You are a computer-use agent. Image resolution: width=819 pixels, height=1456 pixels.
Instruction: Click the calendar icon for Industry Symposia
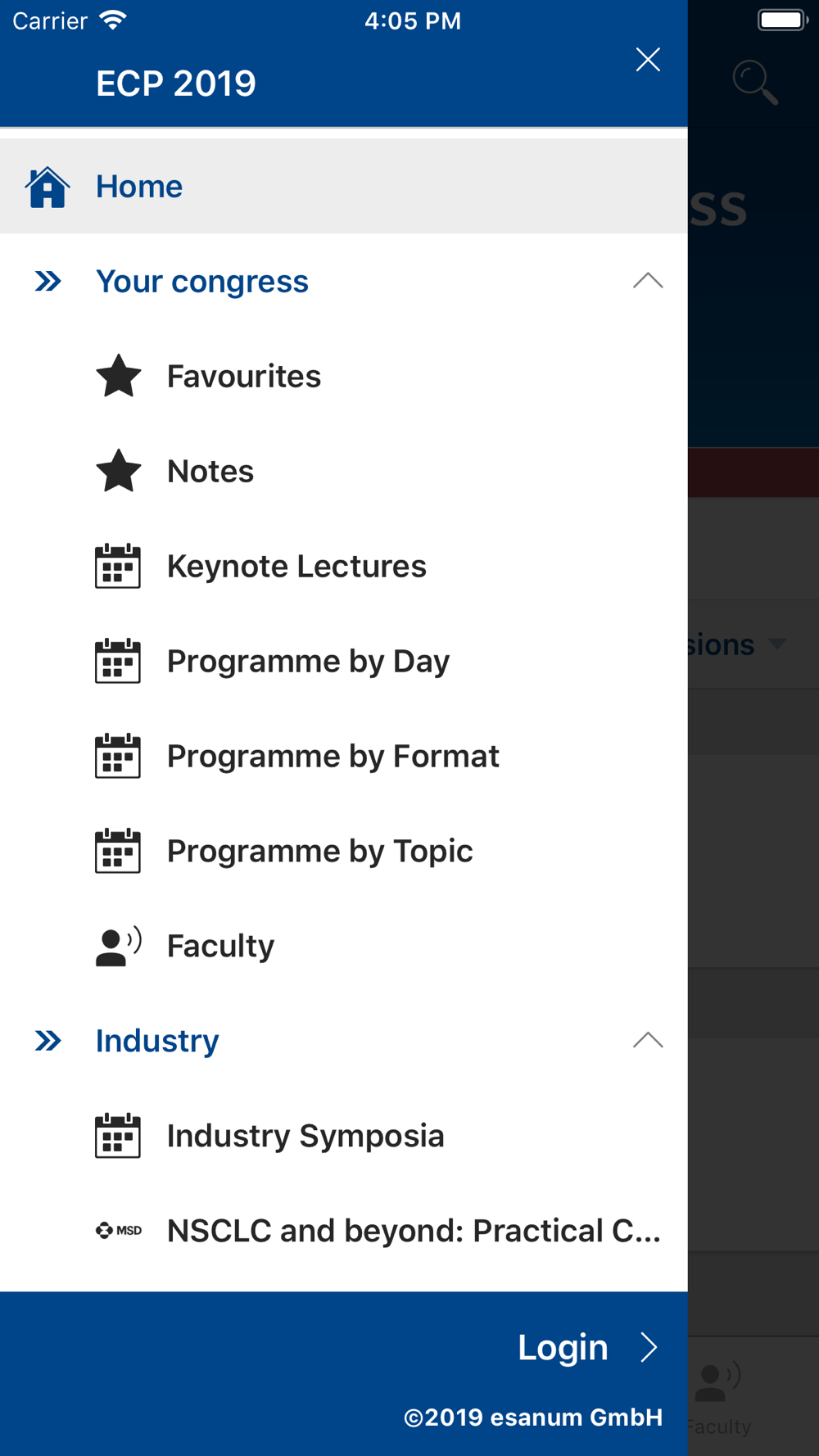tap(118, 1136)
